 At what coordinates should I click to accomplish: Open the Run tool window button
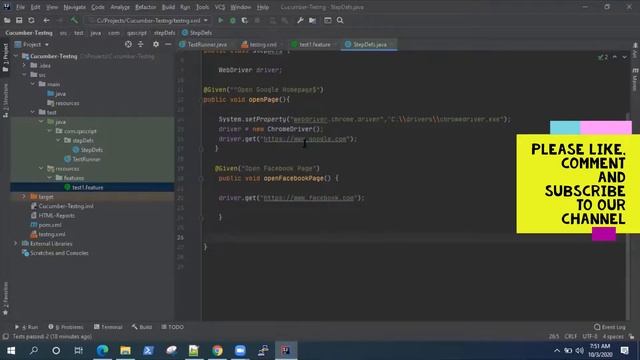tap(27, 327)
